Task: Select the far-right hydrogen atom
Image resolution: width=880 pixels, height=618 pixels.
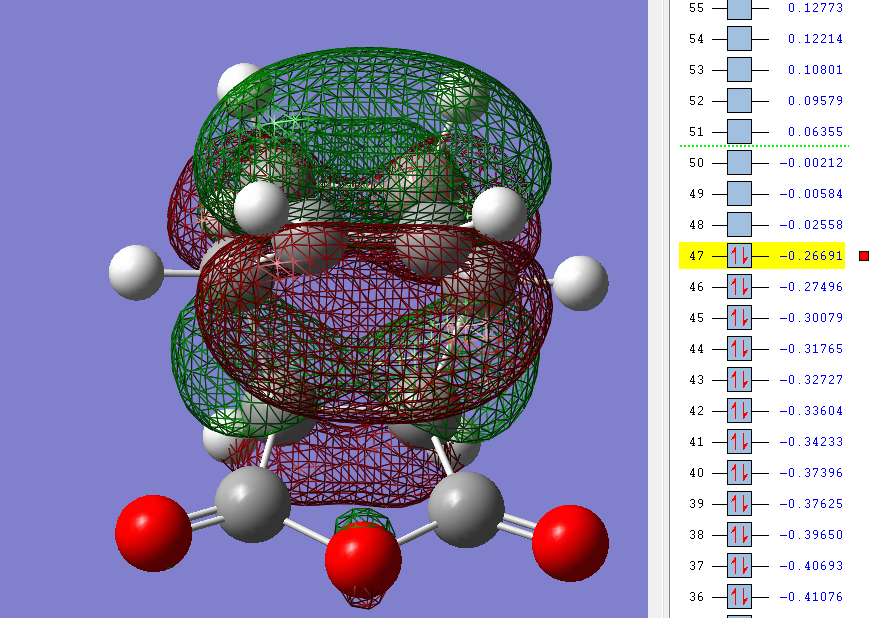Action: pyautogui.click(x=580, y=283)
